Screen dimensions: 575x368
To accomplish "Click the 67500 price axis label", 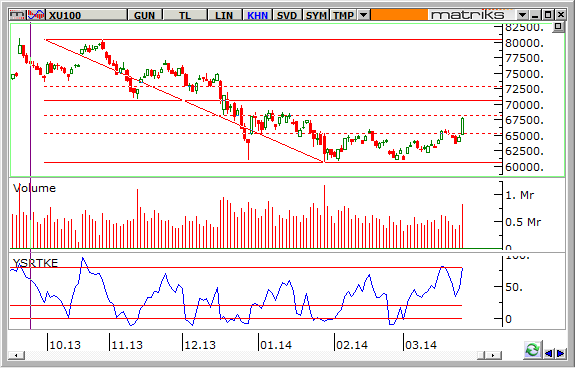I will pyautogui.click(x=524, y=121).
